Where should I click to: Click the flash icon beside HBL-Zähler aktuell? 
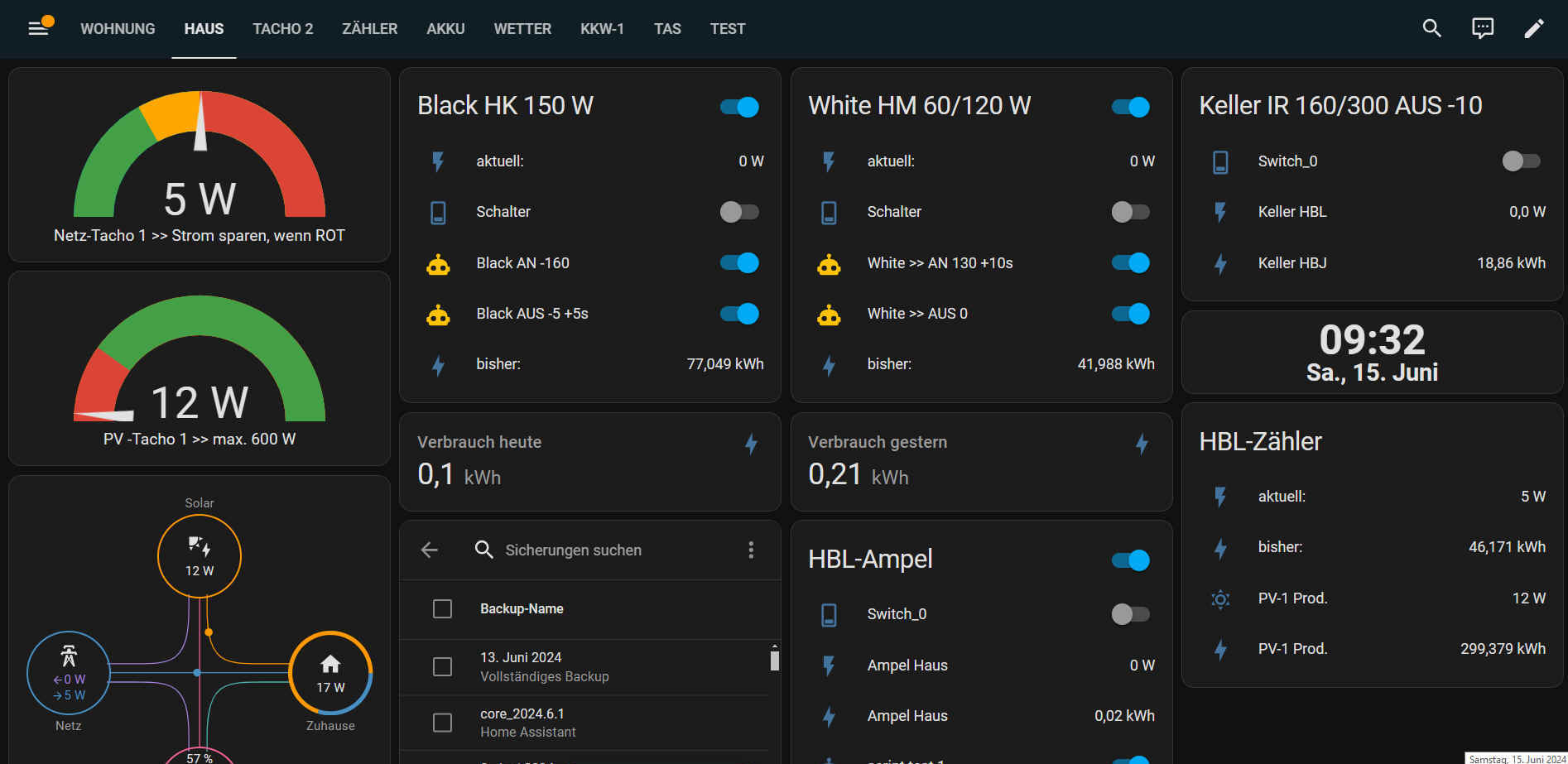pos(1220,497)
